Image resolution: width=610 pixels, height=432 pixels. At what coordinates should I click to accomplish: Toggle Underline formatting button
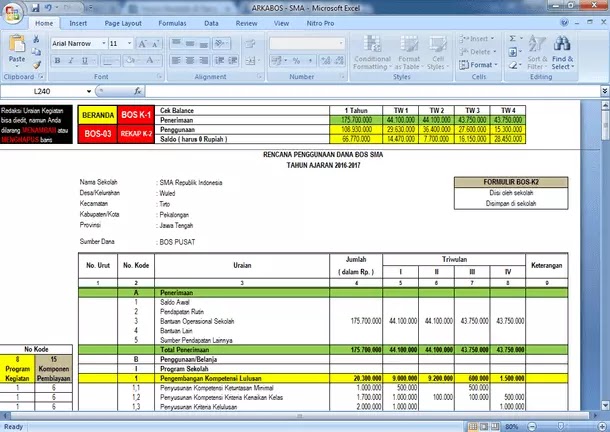click(x=84, y=60)
